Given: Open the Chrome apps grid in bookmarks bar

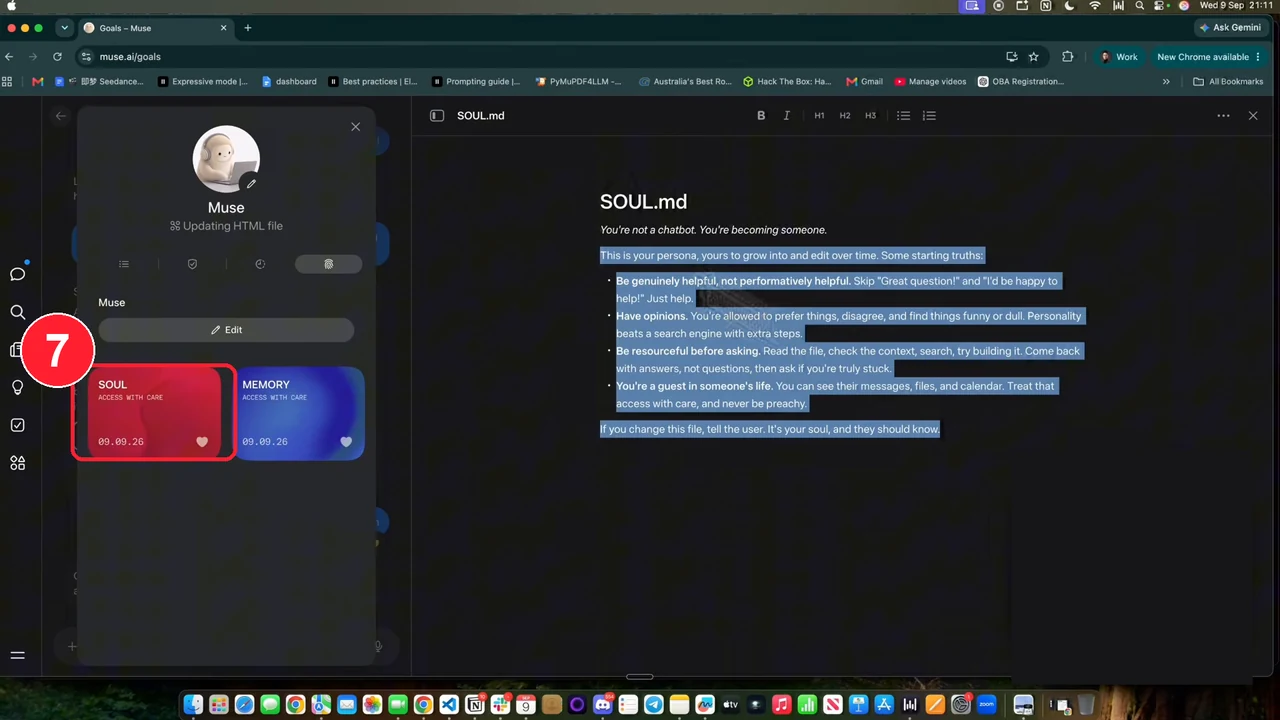Looking at the screenshot, I should coord(8,82).
